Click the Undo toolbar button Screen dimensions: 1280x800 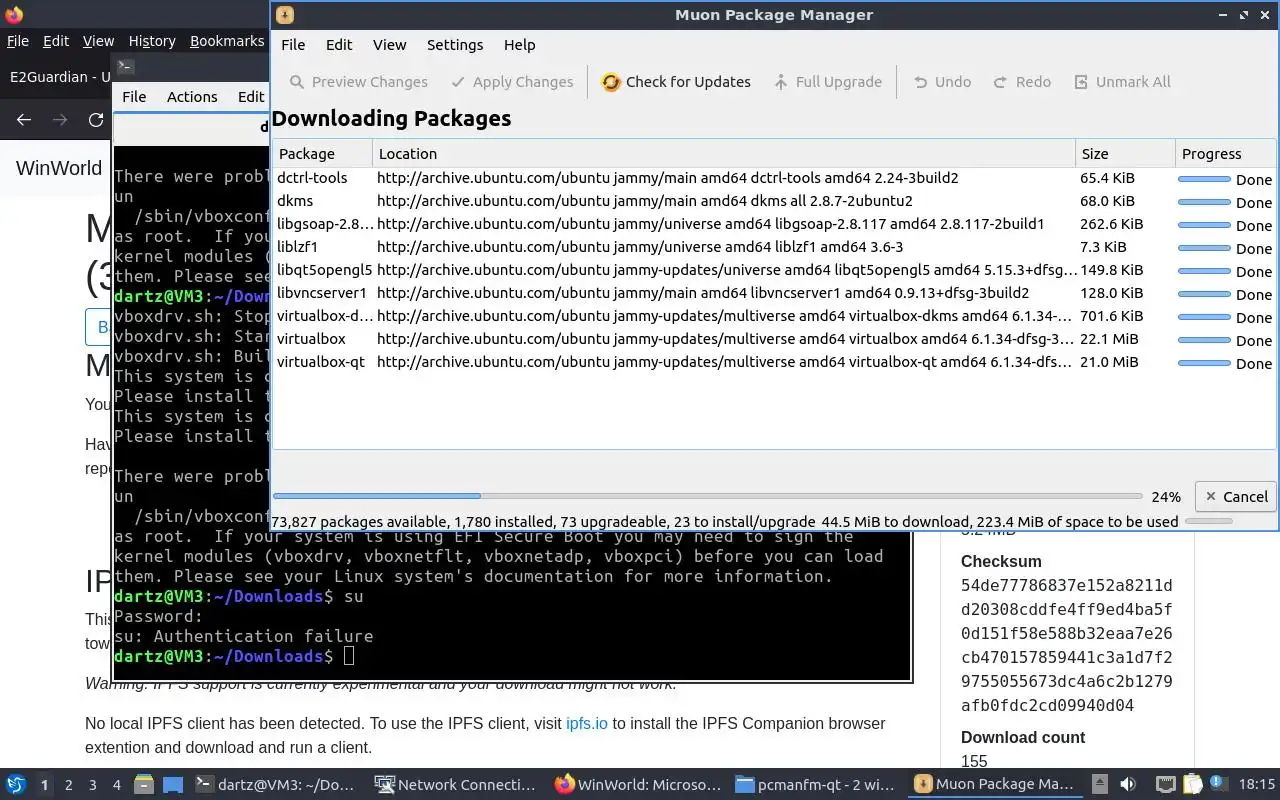[941, 82]
